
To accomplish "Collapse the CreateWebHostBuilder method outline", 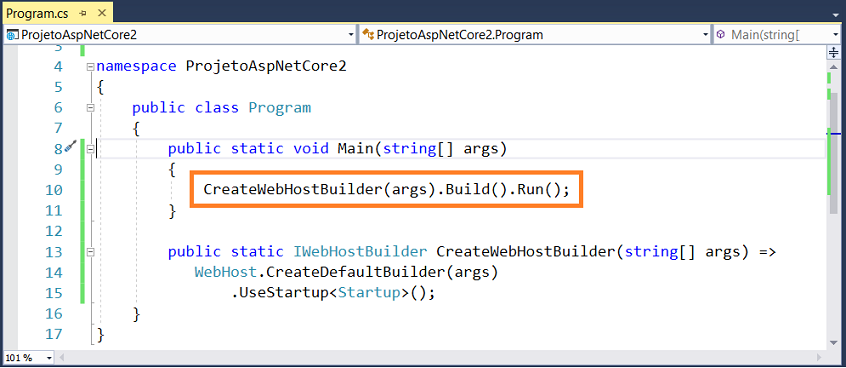I will [90, 251].
